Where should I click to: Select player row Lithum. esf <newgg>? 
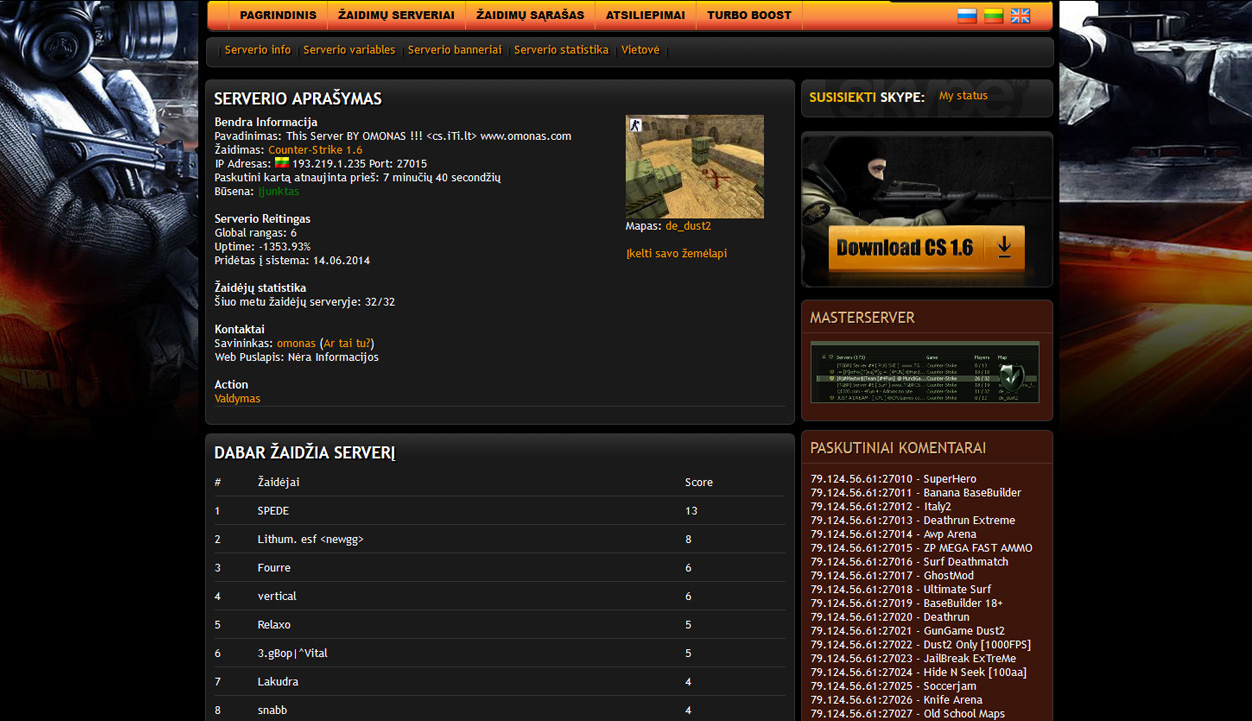pyautogui.click(x=500, y=539)
